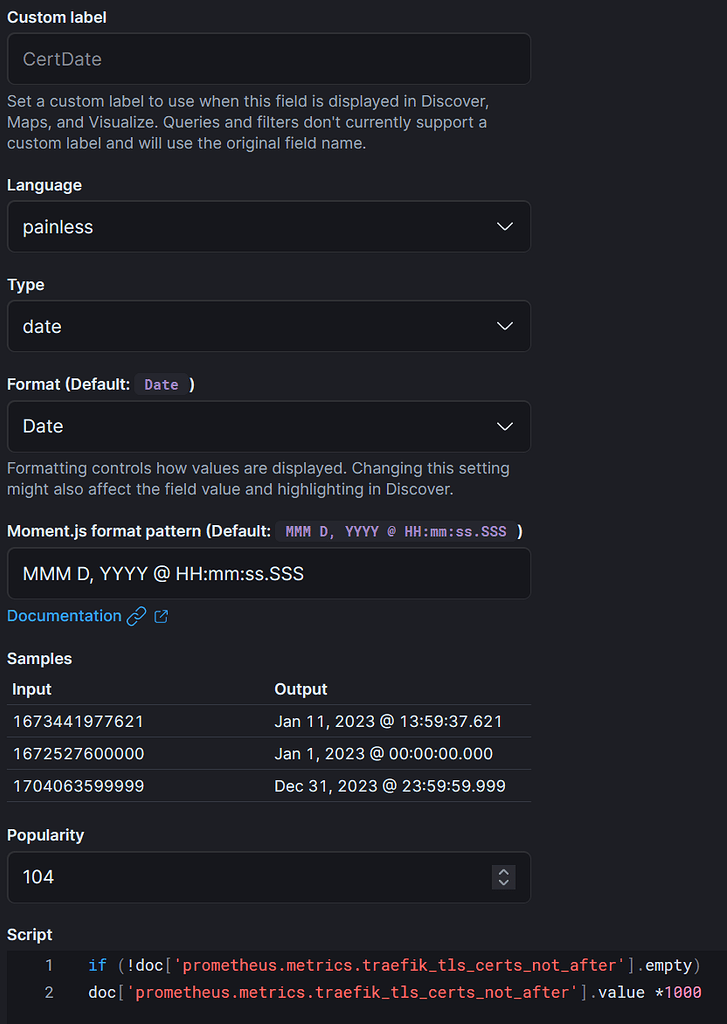
Task: Click the Popularity stepper down arrow
Action: pos(504,883)
